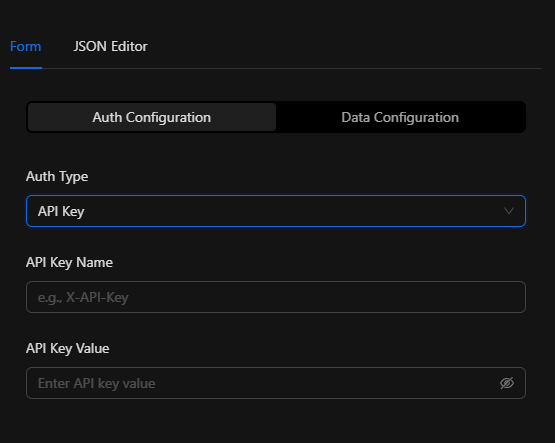
Task: Click the Auth Type dropdown chevron arrow
Action: [509, 211]
